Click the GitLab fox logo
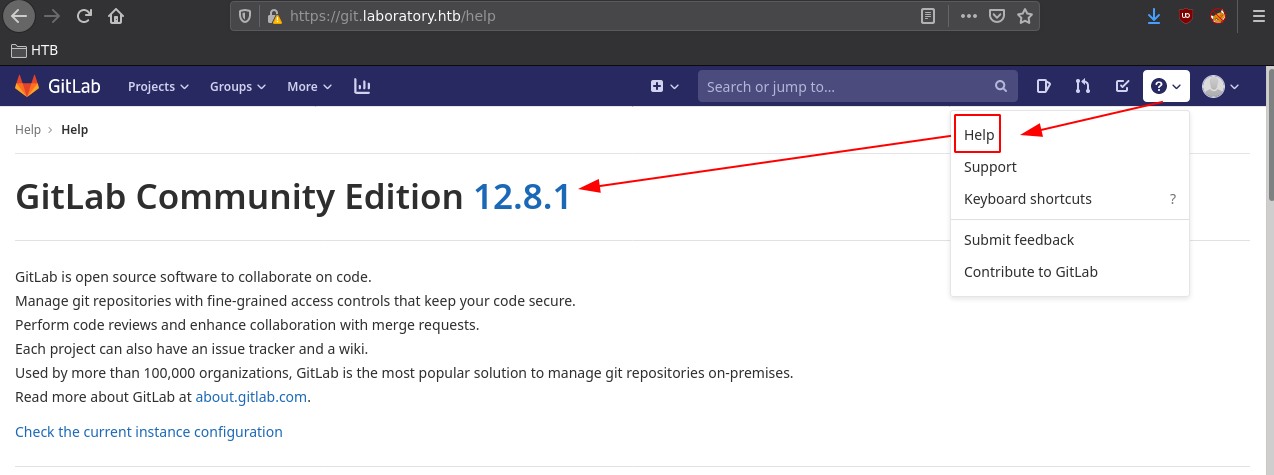The height and width of the screenshot is (475, 1274). 27,87
